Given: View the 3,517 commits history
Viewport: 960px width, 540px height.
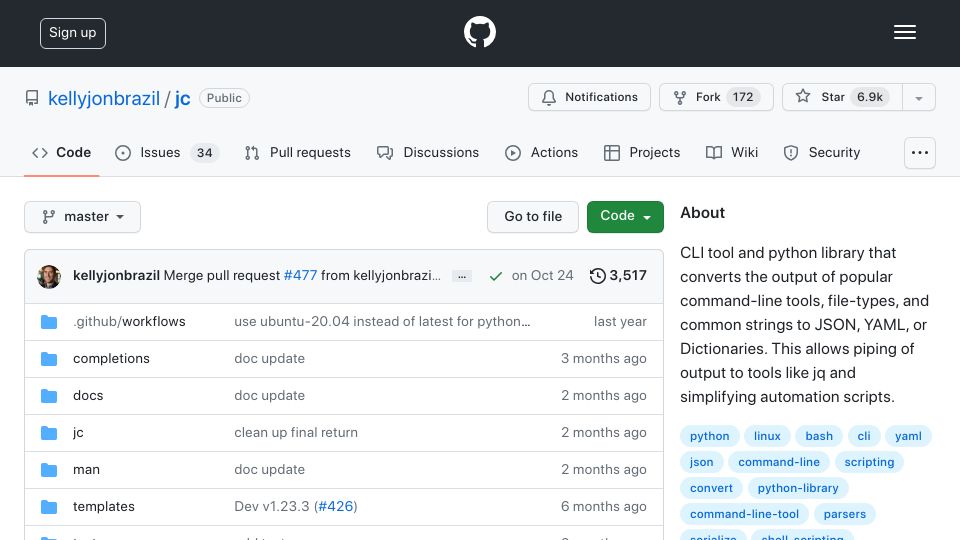Looking at the screenshot, I should click(618, 276).
